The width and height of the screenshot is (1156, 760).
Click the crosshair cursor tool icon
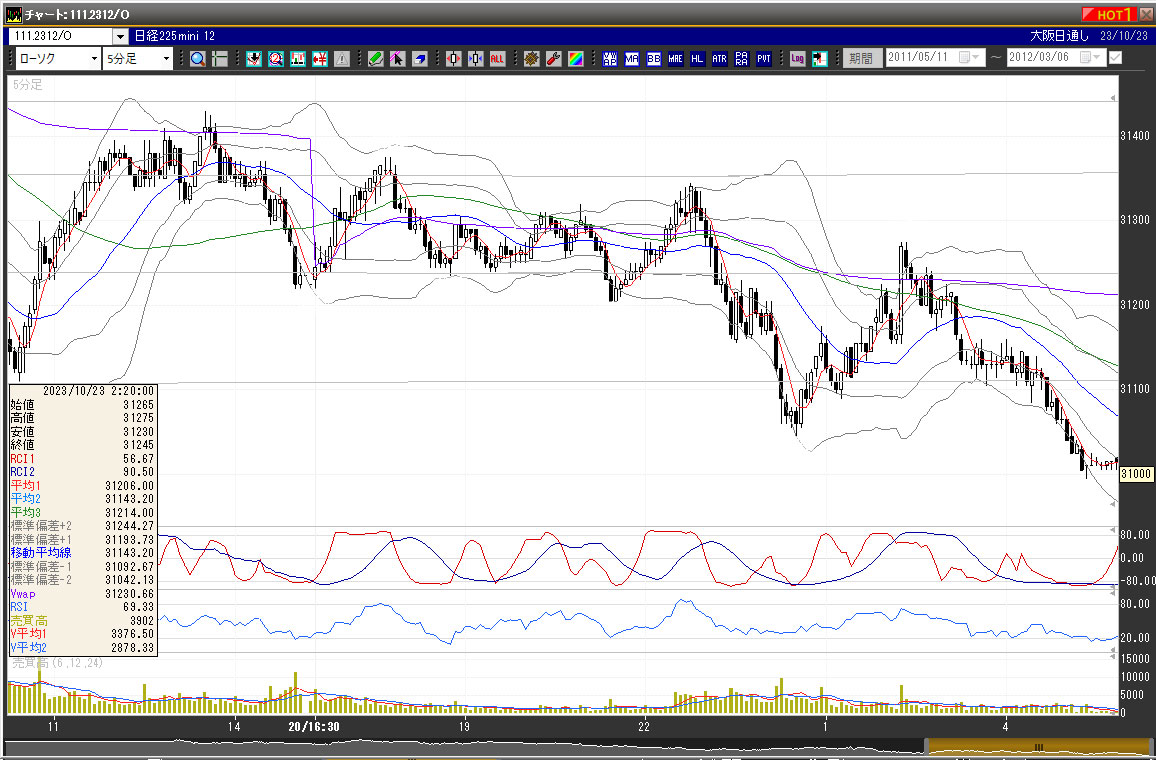[220, 59]
